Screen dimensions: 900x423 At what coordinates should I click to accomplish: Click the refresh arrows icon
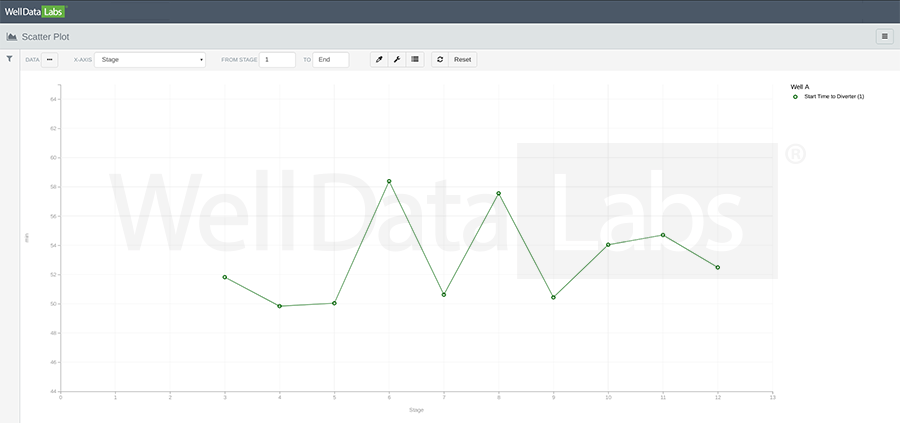pos(440,60)
